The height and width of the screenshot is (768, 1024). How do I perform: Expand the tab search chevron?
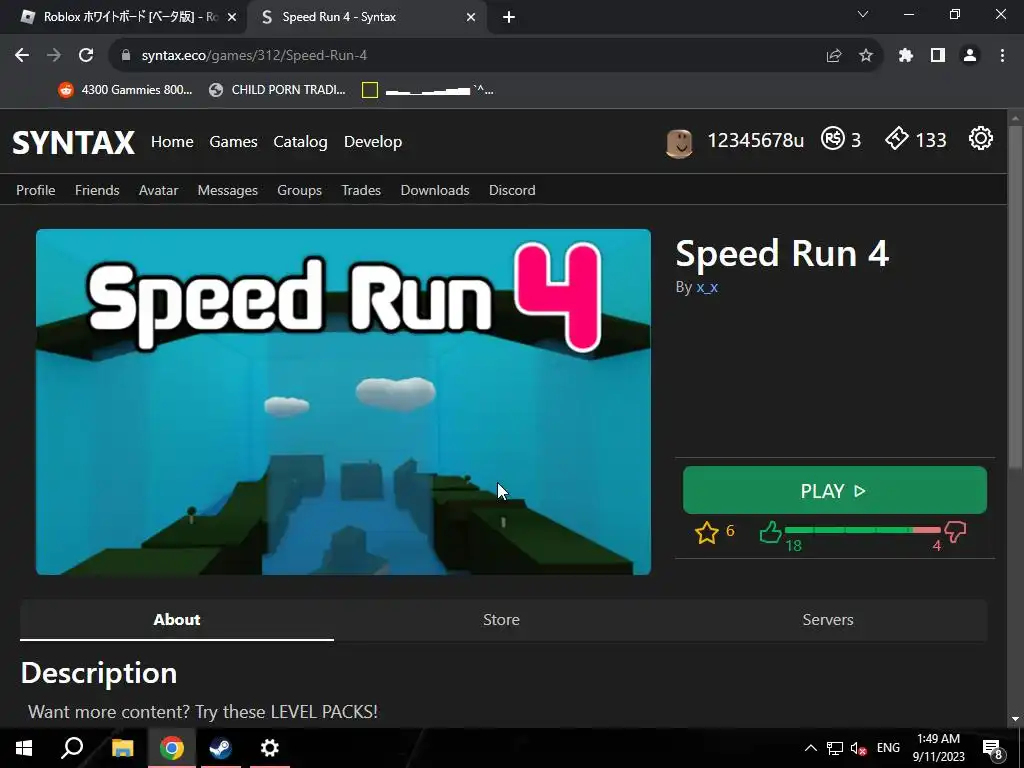pos(863,14)
